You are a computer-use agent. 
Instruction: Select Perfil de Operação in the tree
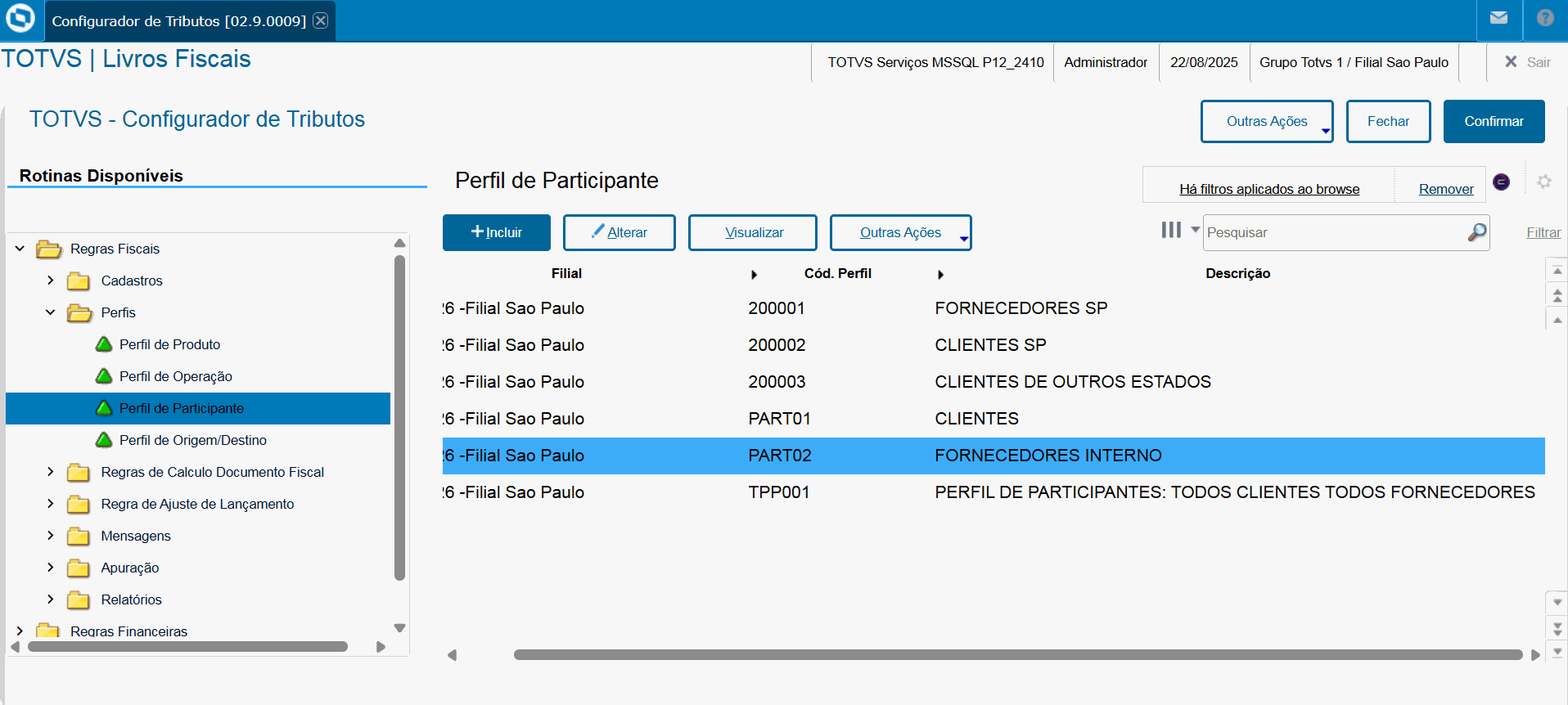click(175, 376)
